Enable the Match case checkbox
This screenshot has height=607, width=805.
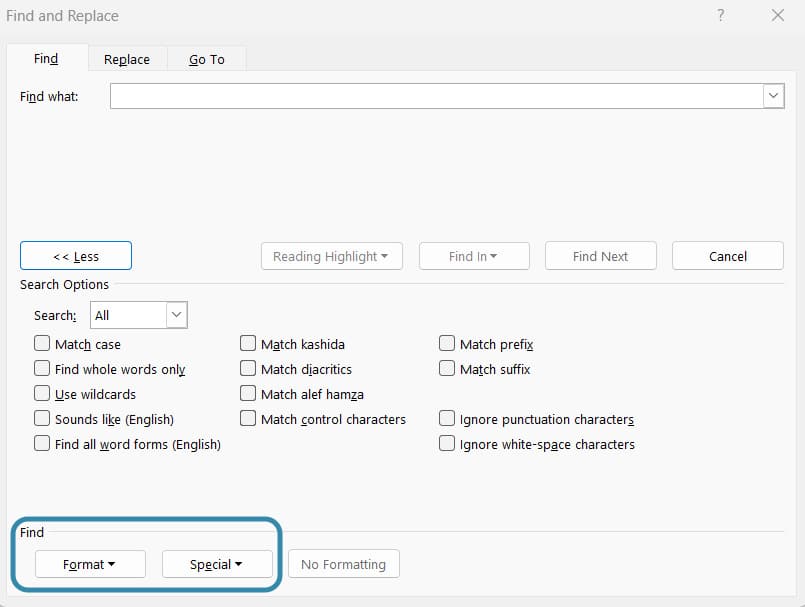42,344
